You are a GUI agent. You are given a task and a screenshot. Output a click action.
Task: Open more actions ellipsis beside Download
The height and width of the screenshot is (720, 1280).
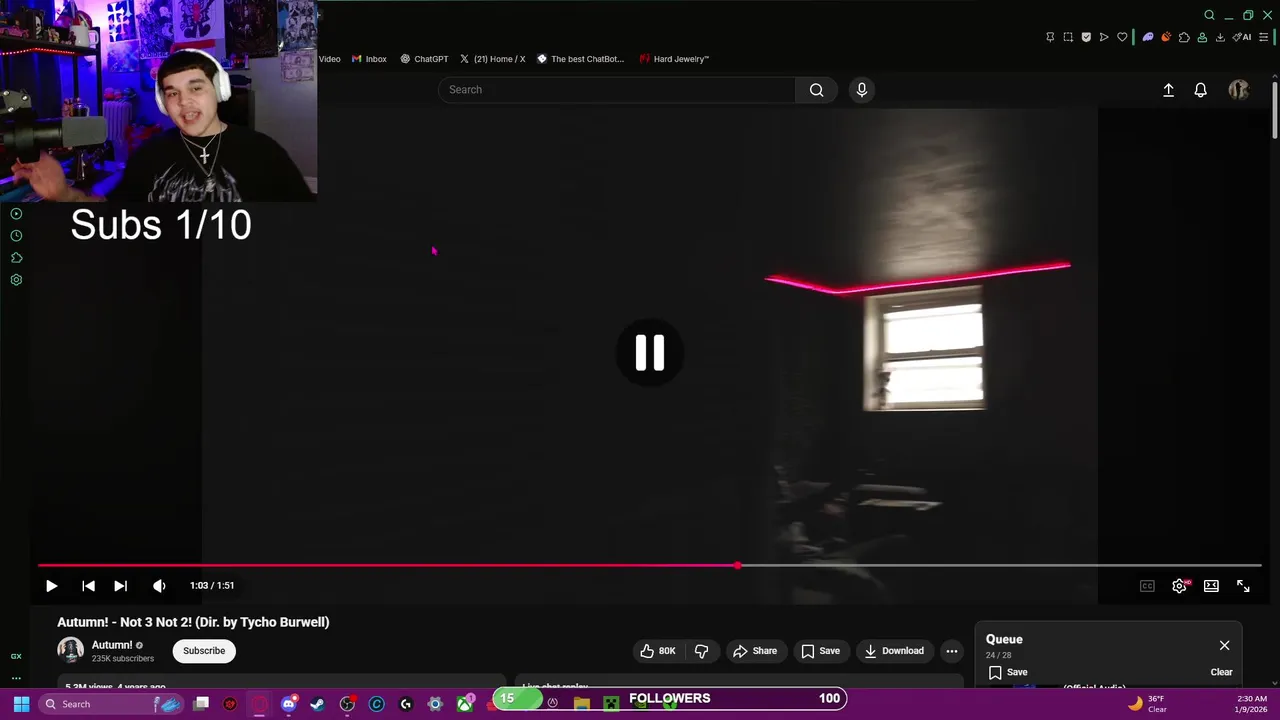click(952, 651)
